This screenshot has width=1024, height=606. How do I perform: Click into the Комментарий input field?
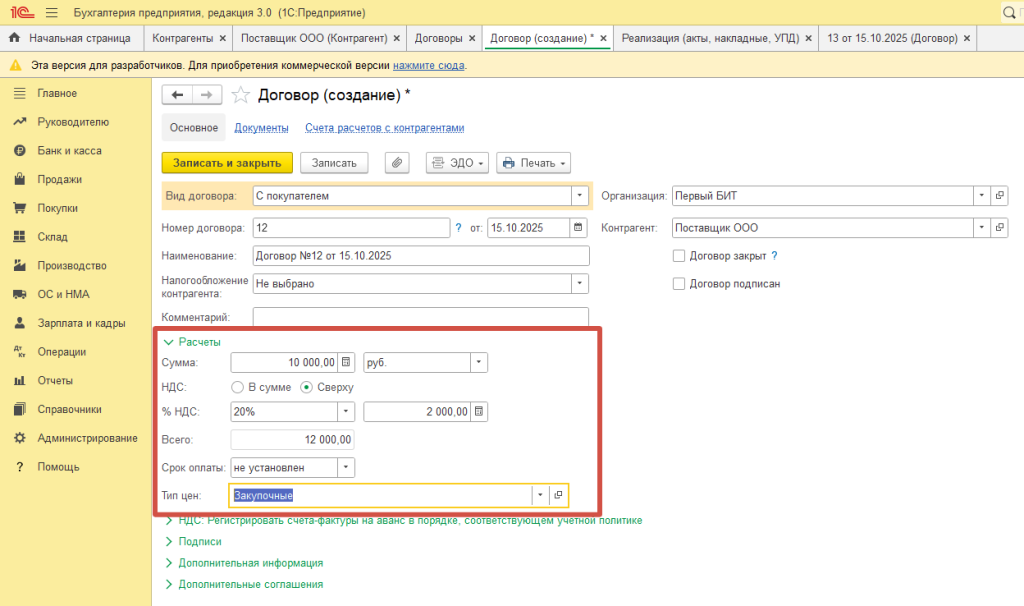pos(420,316)
